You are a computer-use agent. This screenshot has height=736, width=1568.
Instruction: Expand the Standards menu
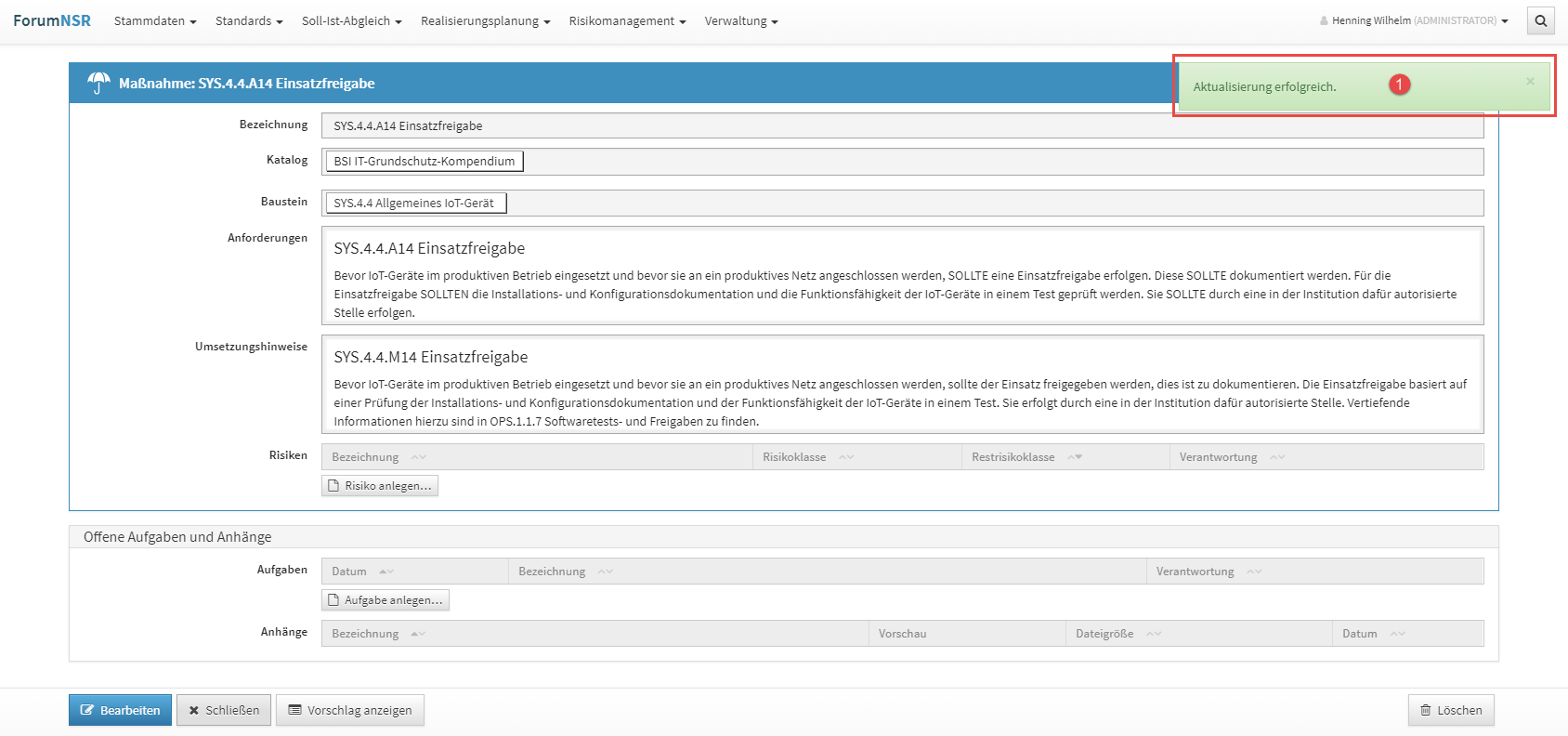click(x=249, y=20)
